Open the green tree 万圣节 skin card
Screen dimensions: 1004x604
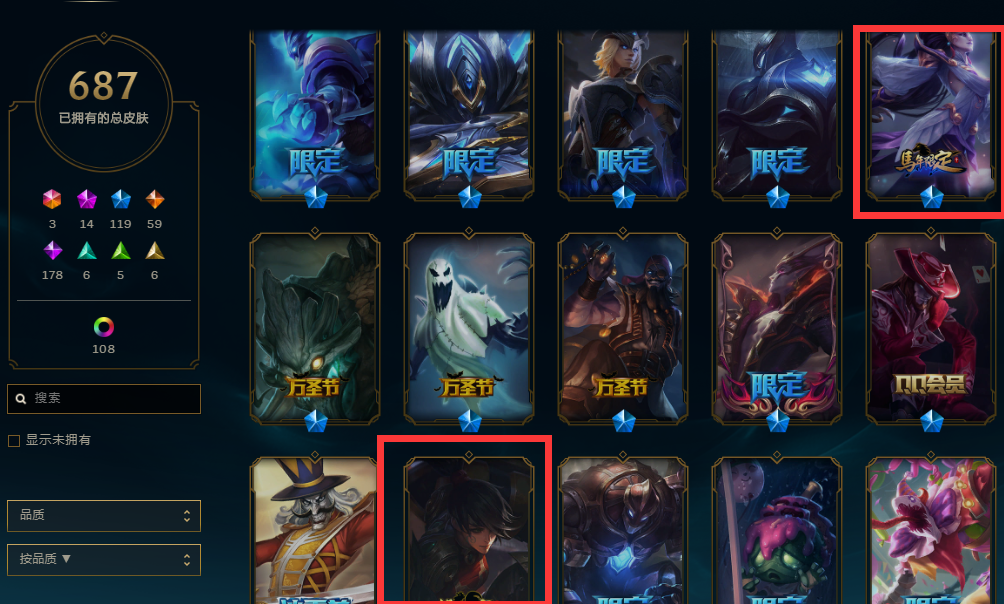click(315, 329)
